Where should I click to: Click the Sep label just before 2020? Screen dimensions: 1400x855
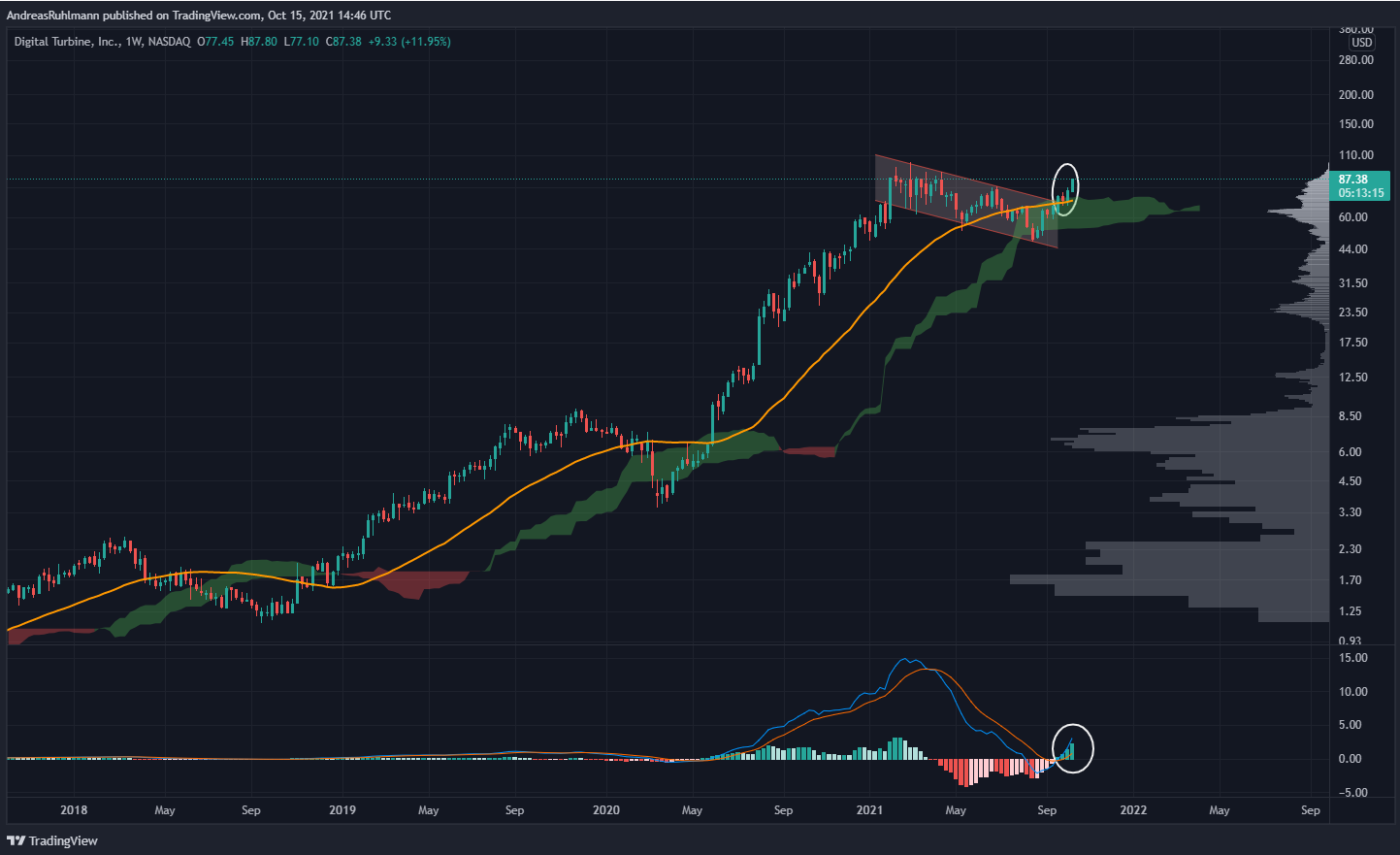[515, 810]
